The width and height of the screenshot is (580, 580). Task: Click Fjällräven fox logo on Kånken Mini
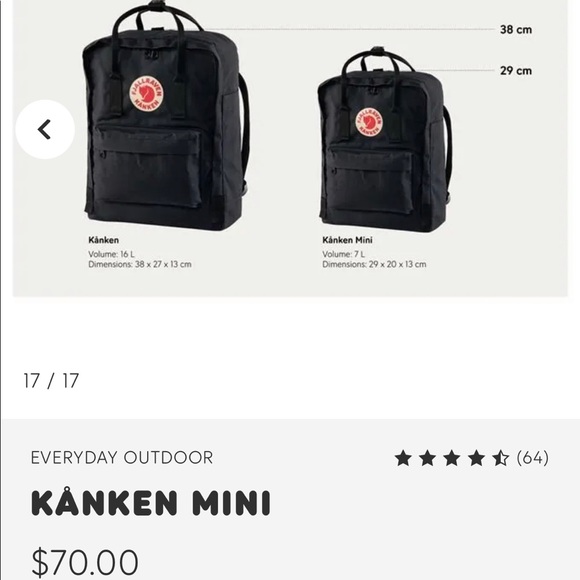369,122
